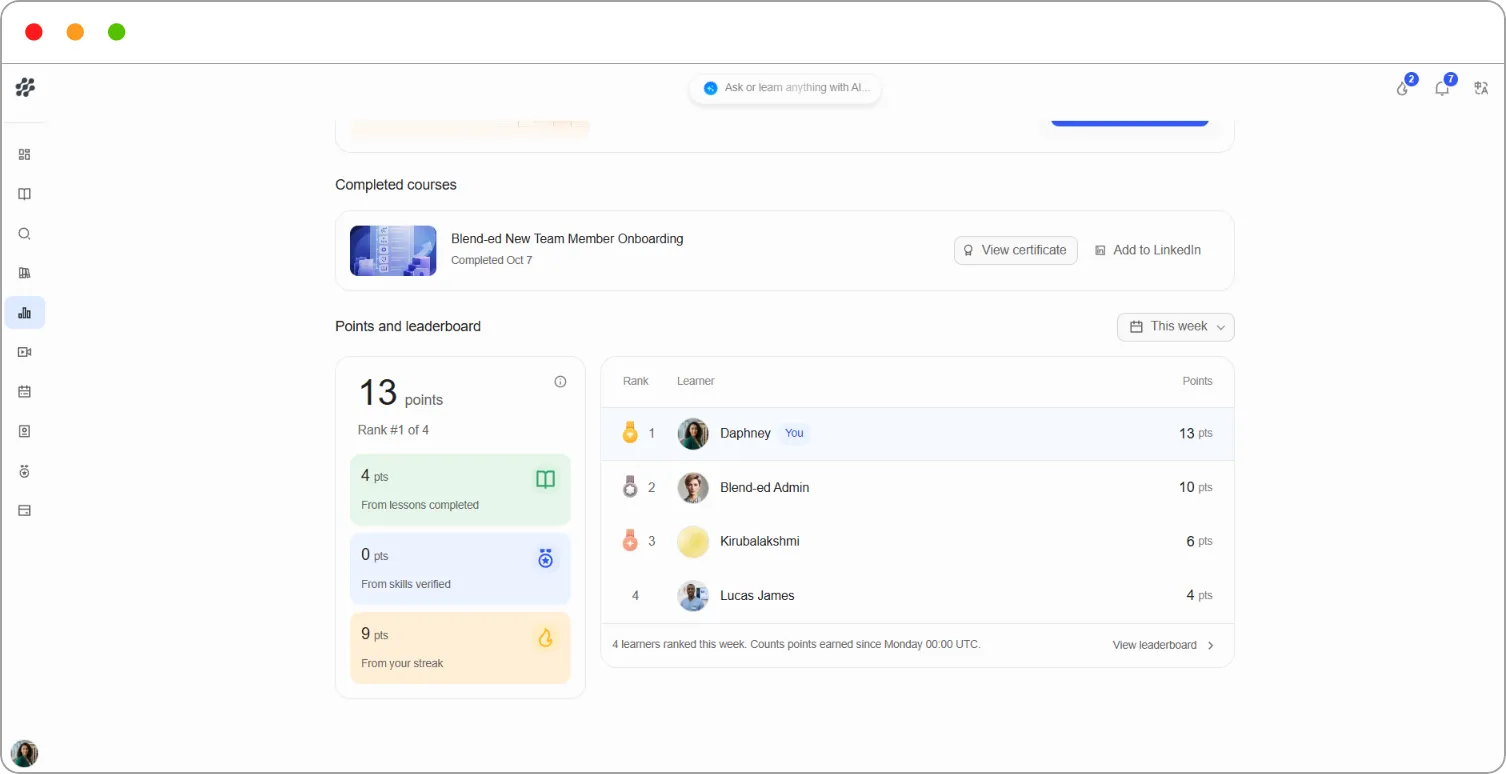
Task: Click the '13 pts' value in Daphney's row
Action: (x=1196, y=433)
